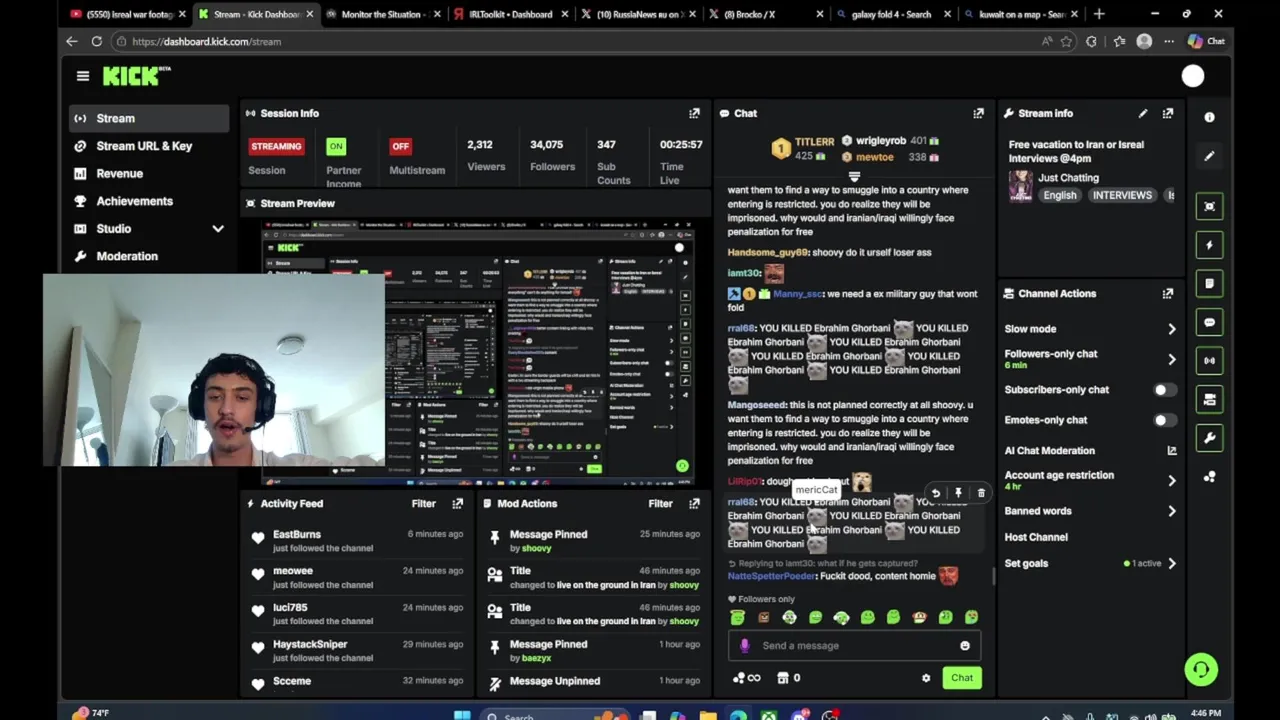Image resolution: width=1280 pixels, height=720 pixels.
Task: Expand the Studio sidebar section
Action: click(x=218, y=229)
